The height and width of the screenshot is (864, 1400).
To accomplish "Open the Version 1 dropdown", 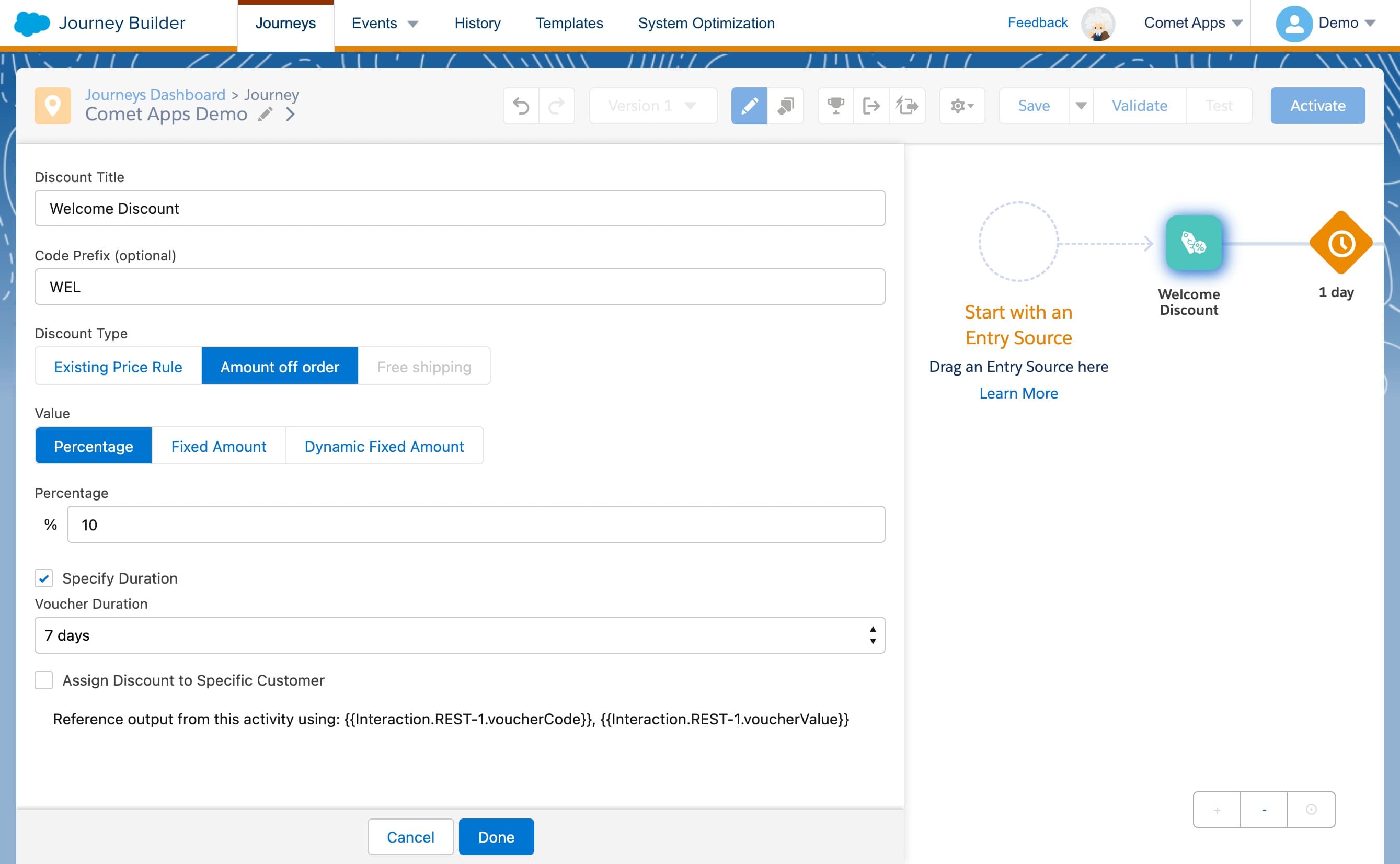I will coord(653,106).
